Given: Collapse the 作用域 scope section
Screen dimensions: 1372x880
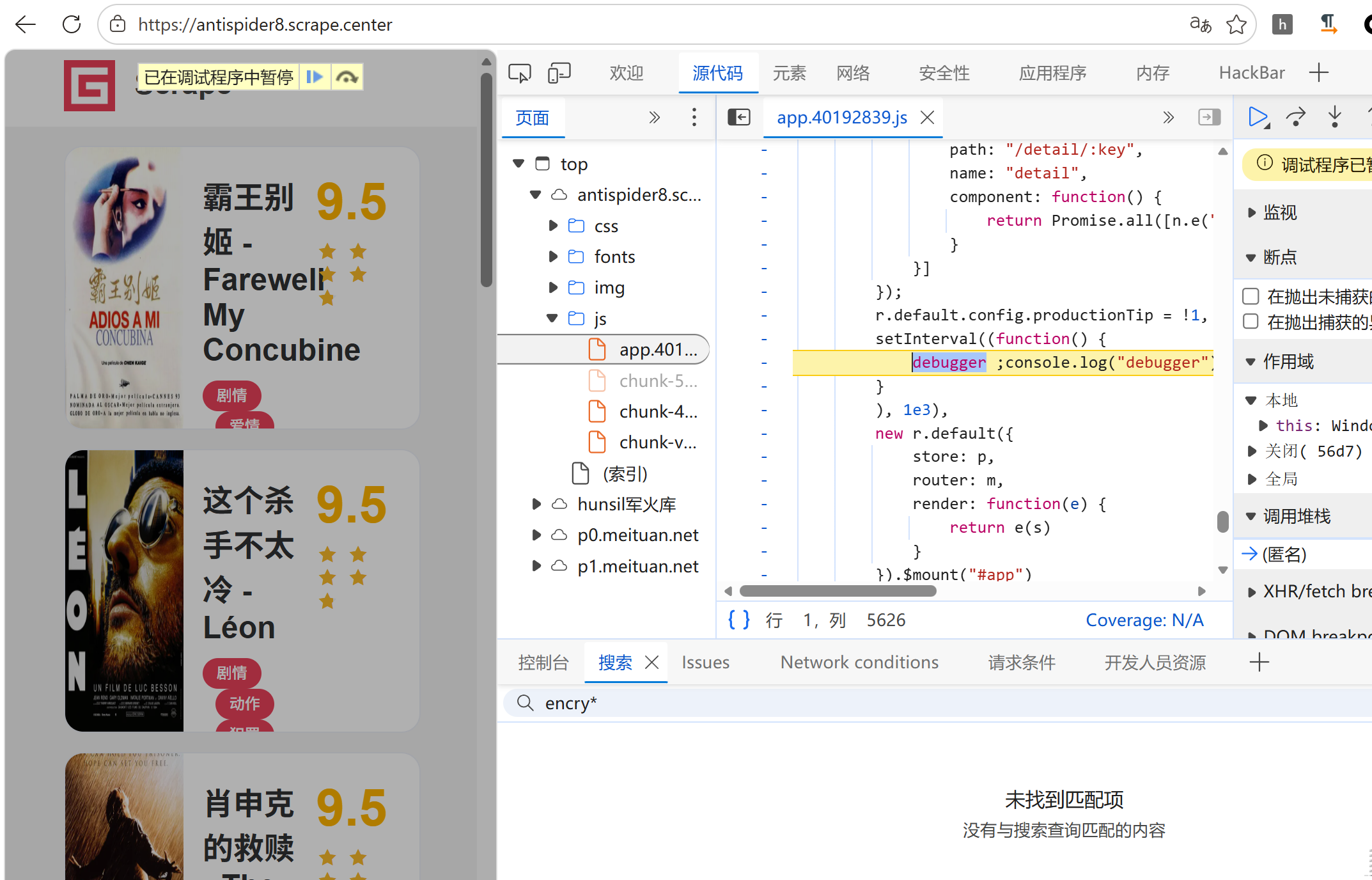Looking at the screenshot, I should 1251,362.
